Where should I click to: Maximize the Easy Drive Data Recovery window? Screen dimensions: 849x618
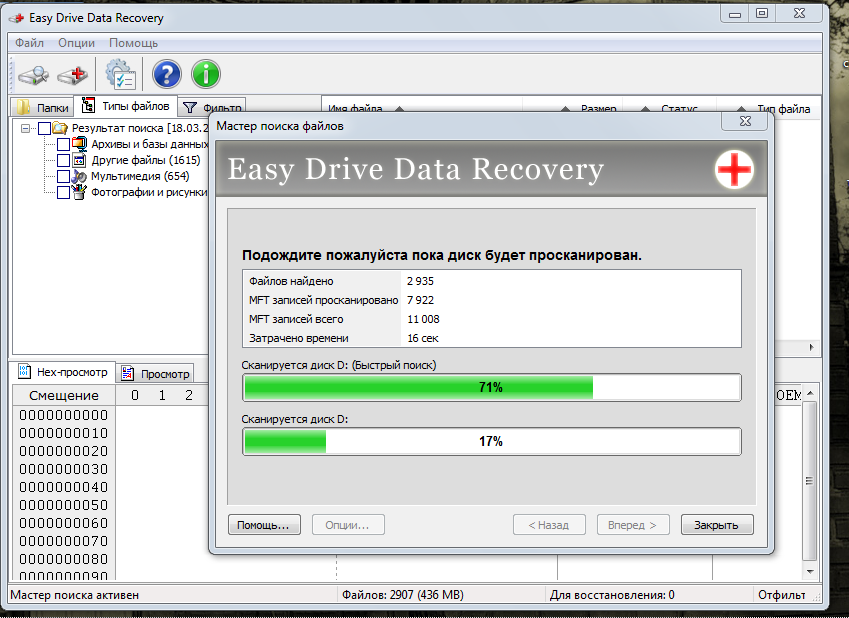tap(762, 13)
